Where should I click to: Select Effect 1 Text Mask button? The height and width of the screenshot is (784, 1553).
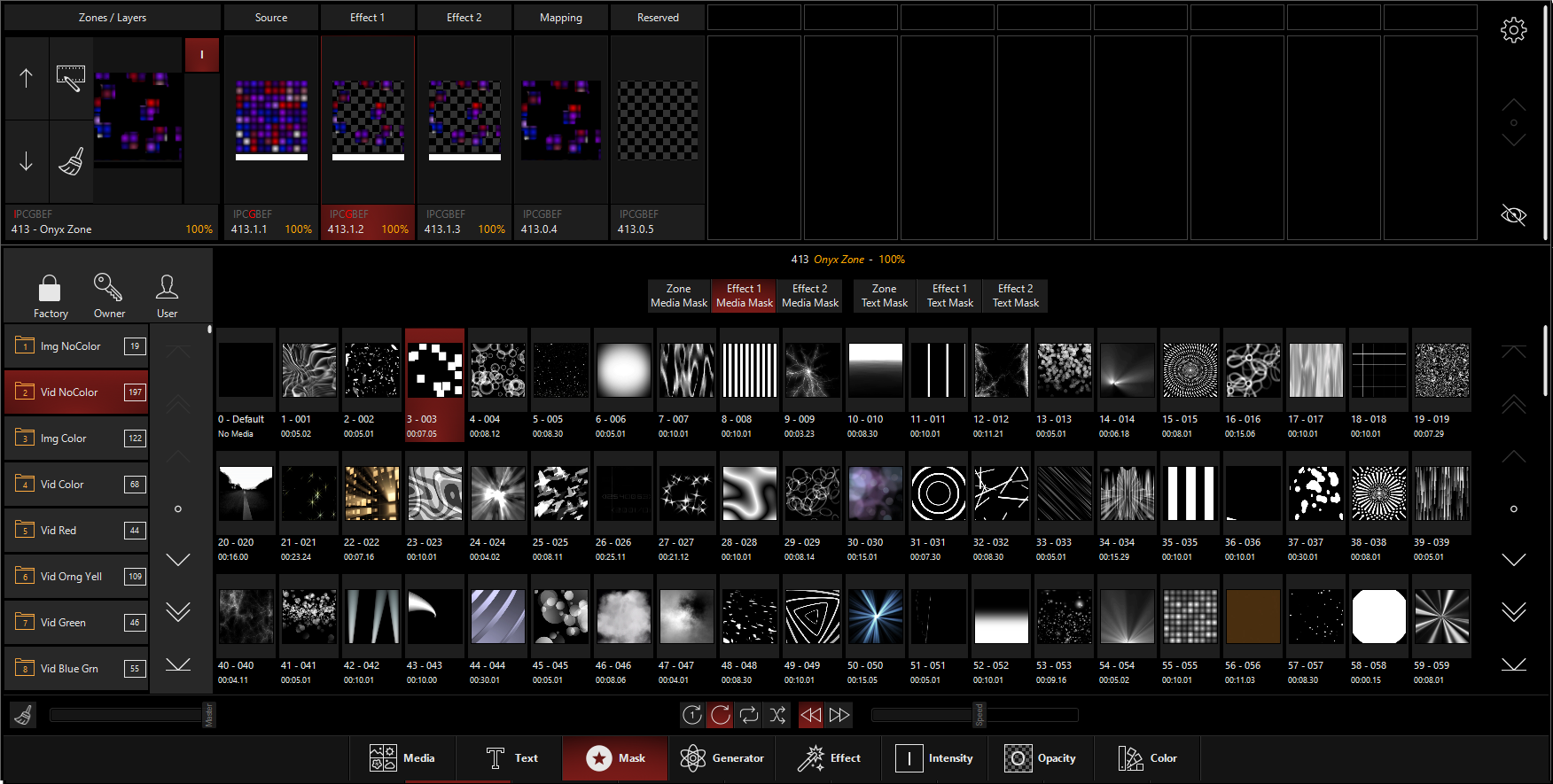[x=950, y=296]
